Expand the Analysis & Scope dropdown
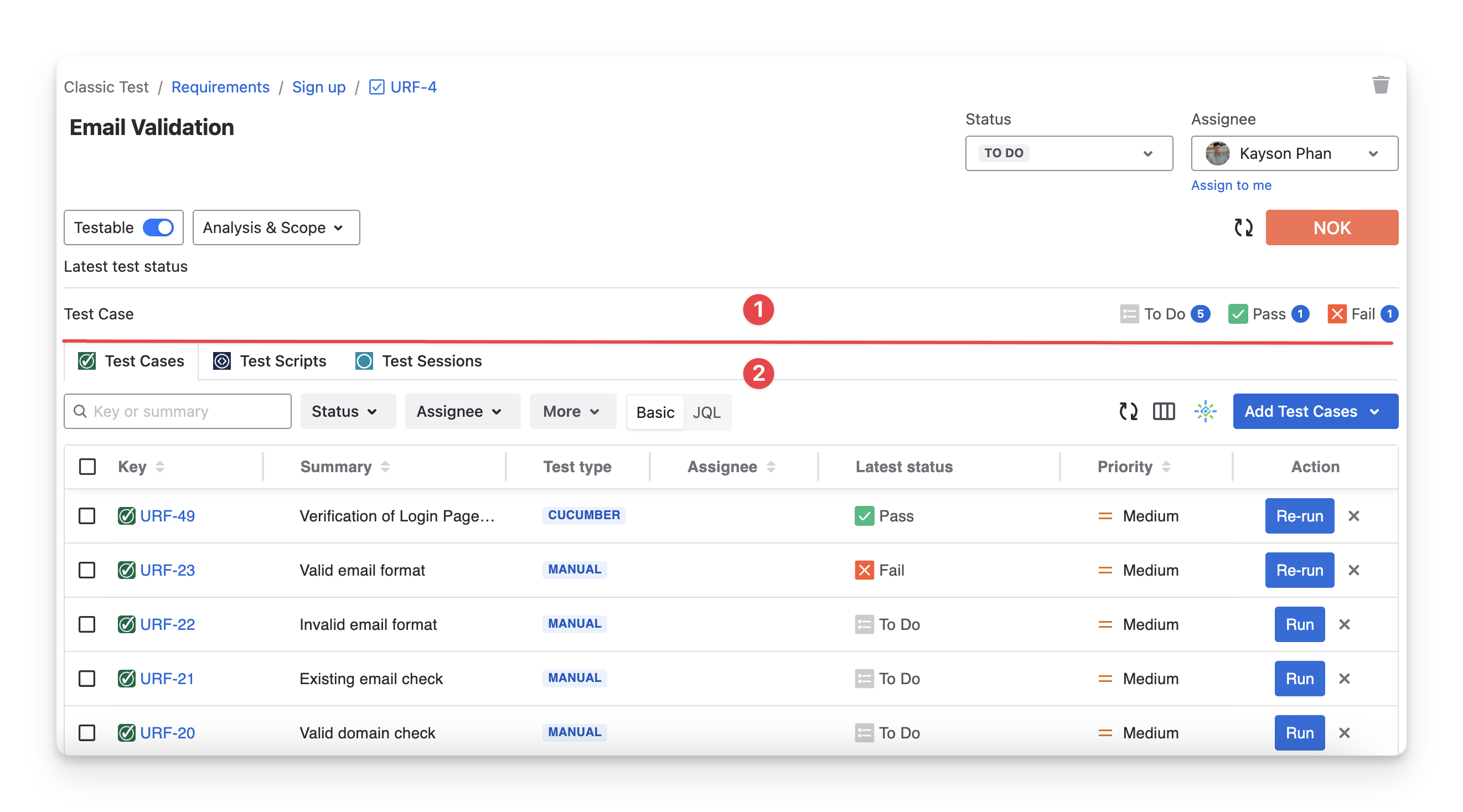Image resolution: width=1463 pixels, height=812 pixels. pos(276,227)
